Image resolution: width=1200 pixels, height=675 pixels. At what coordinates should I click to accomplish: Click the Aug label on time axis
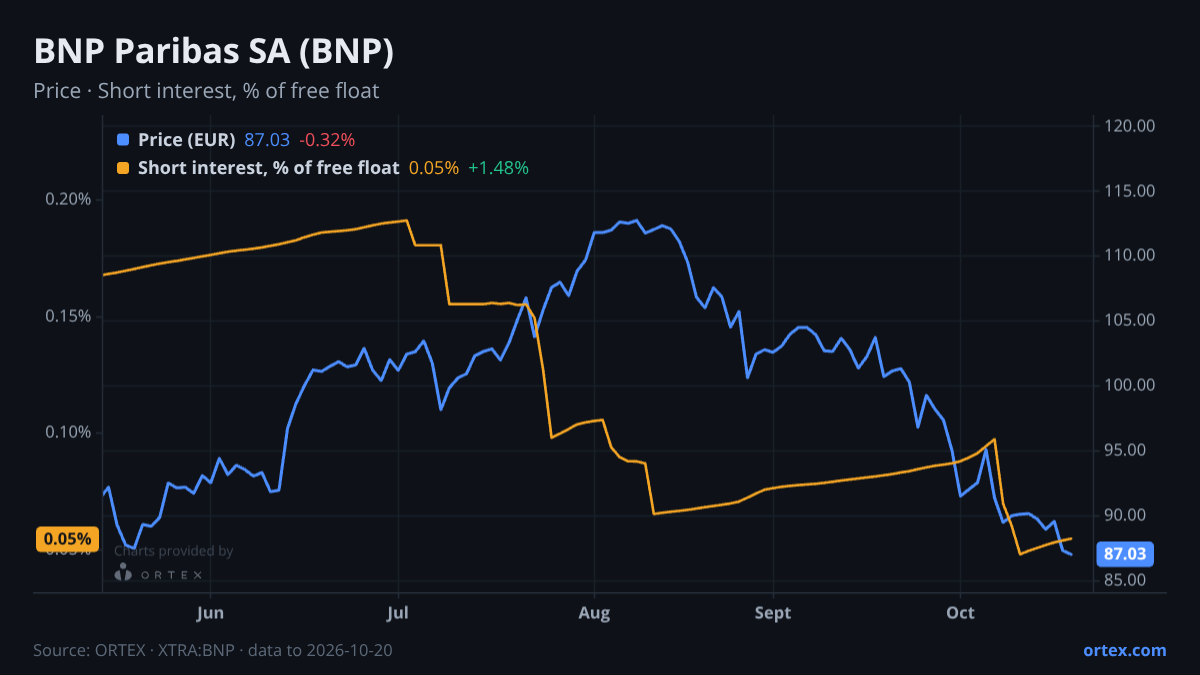pyautogui.click(x=594, y=611)
